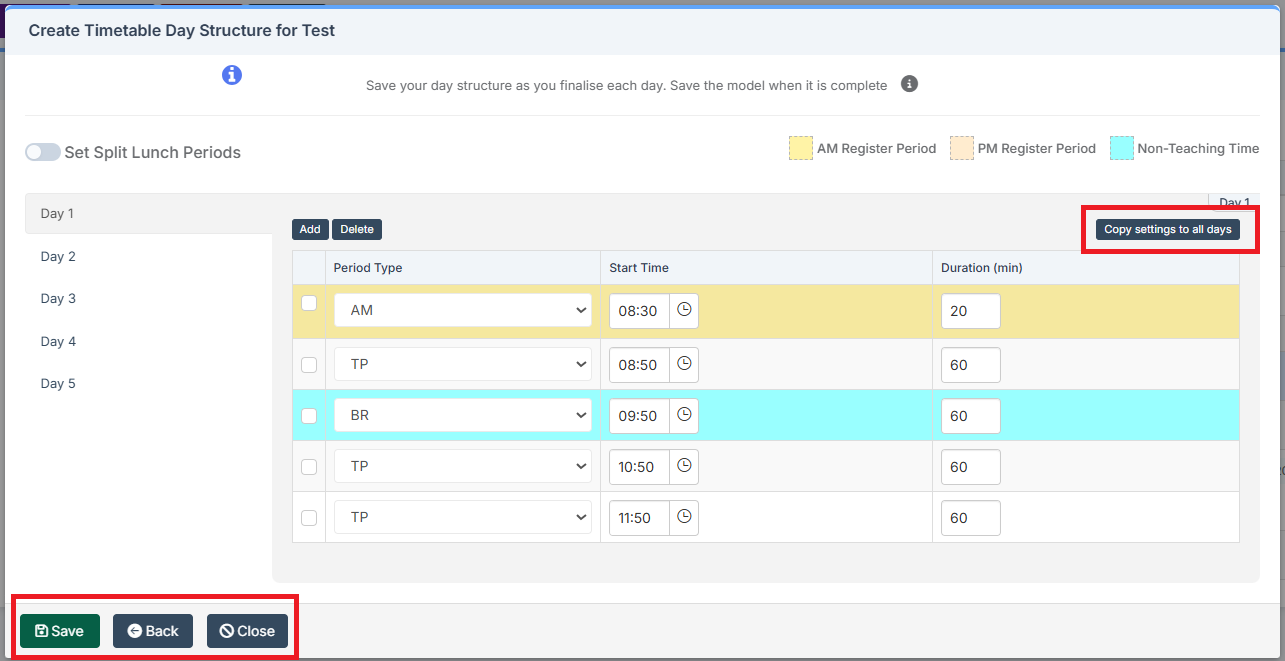Toggle Set Split Lunch Periods switch
The height and width of the screenshot is (661, 1285).
point(43,152)
